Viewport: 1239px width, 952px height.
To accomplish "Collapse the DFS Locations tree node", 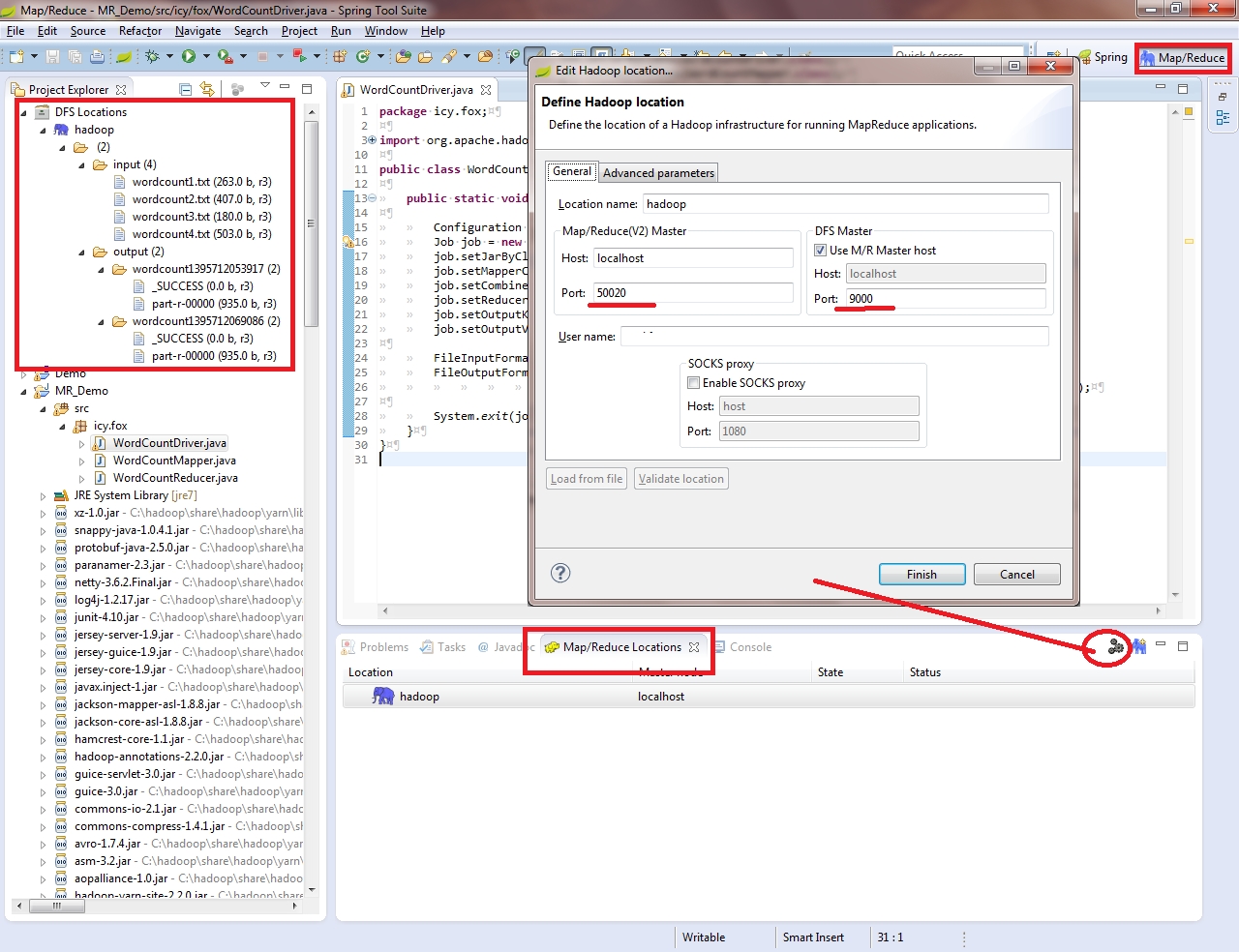I will point(24,112).
